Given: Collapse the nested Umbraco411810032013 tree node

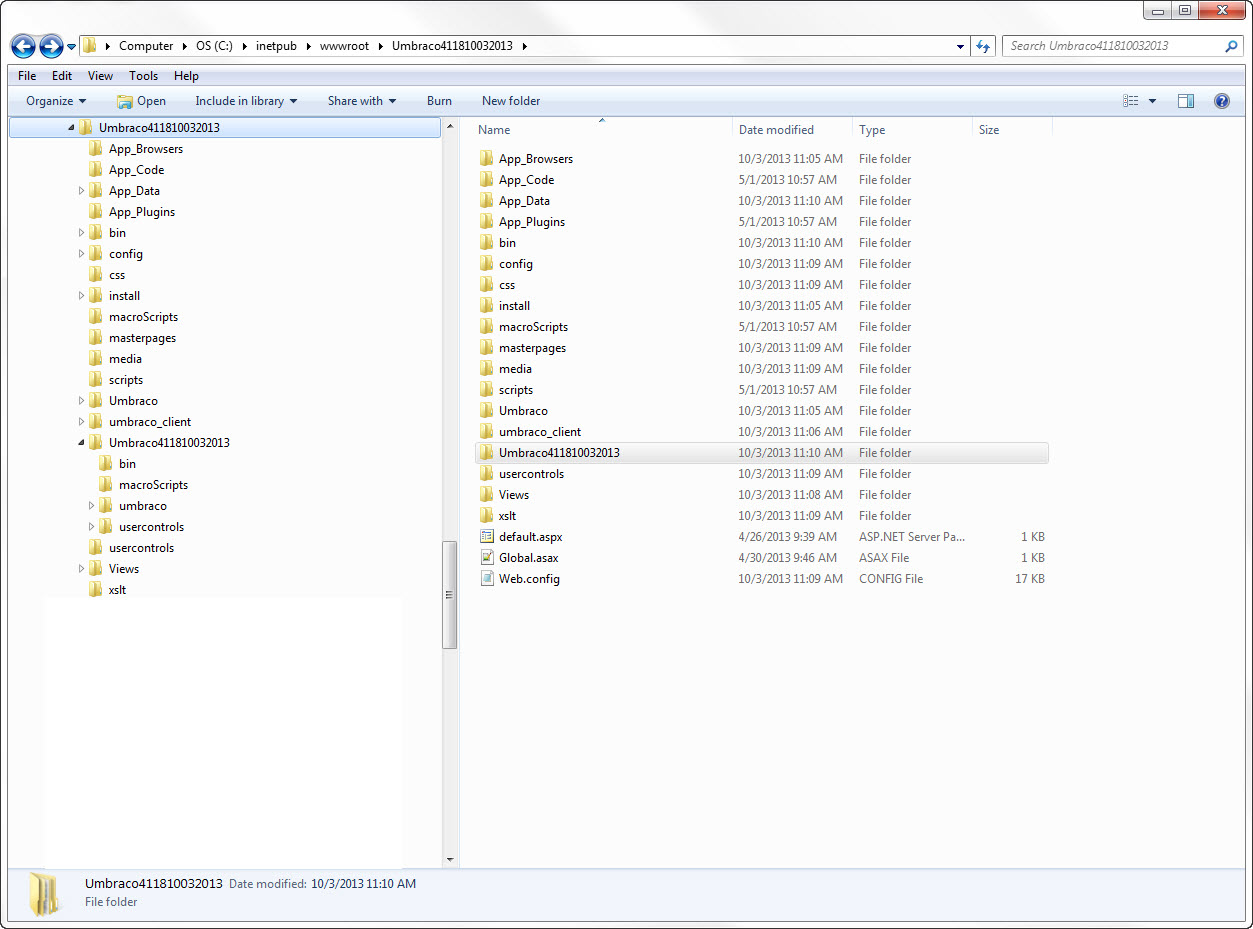Looking at the screenshot, I should coord(81,443).
